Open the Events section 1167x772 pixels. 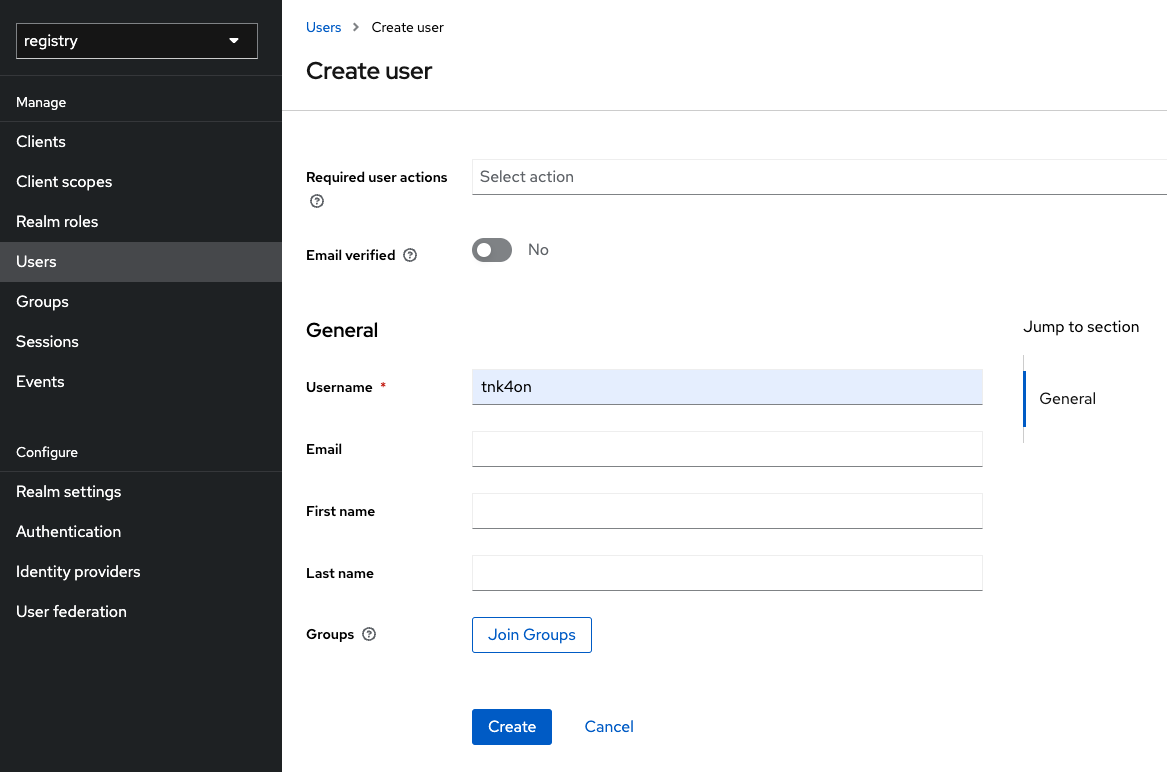[x=40, y=381]
